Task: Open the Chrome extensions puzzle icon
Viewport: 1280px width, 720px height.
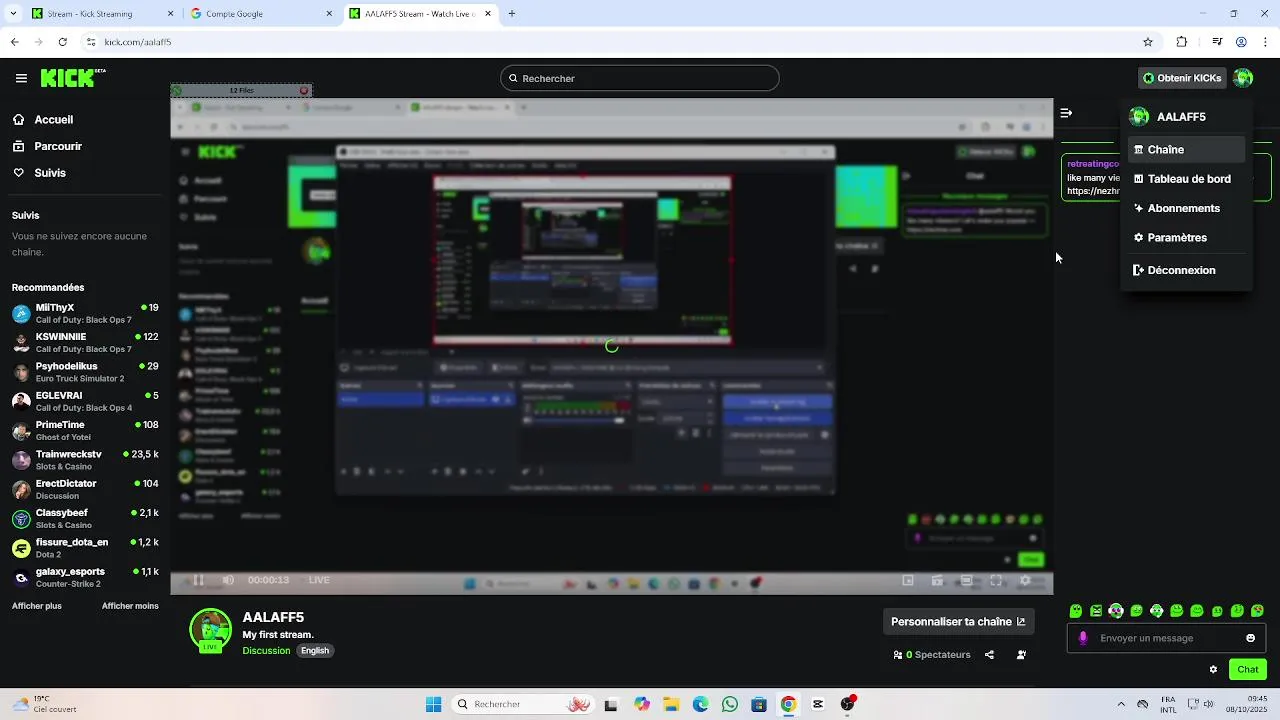Action: 1182,42
